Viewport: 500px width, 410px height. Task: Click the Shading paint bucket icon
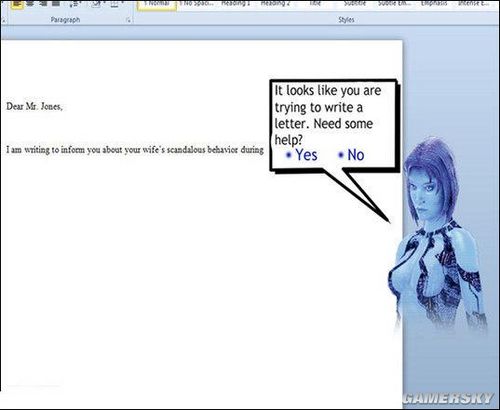[97, 4]
